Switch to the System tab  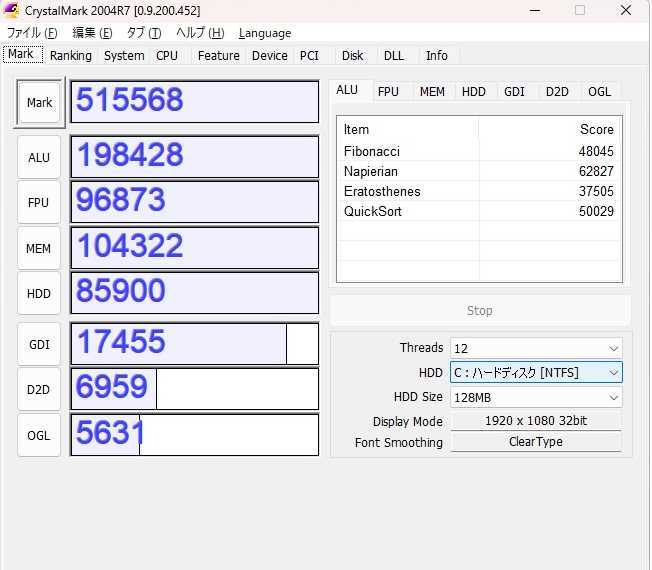pos(124,56)
